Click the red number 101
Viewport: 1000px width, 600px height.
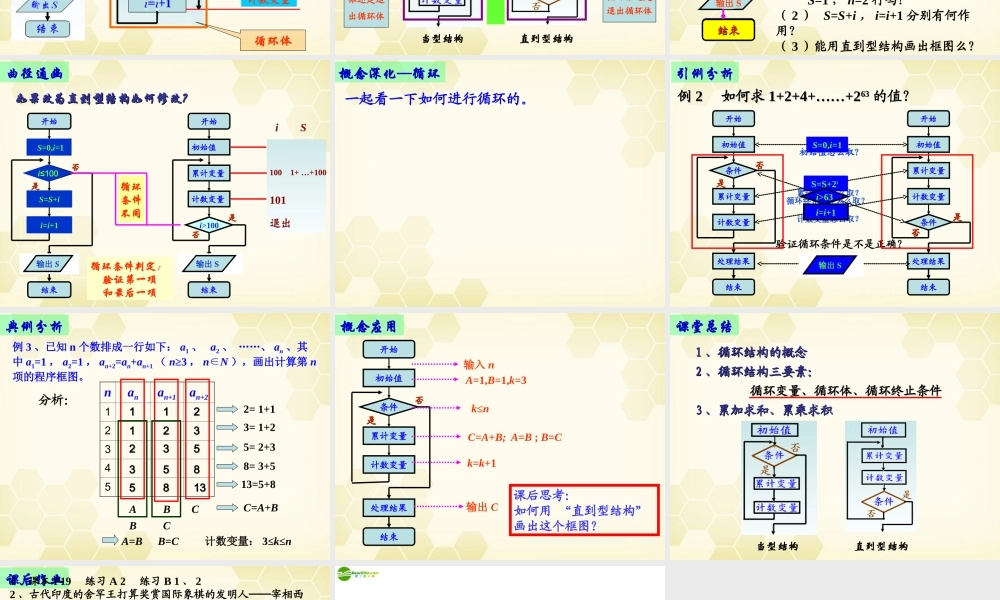(277, 200)
